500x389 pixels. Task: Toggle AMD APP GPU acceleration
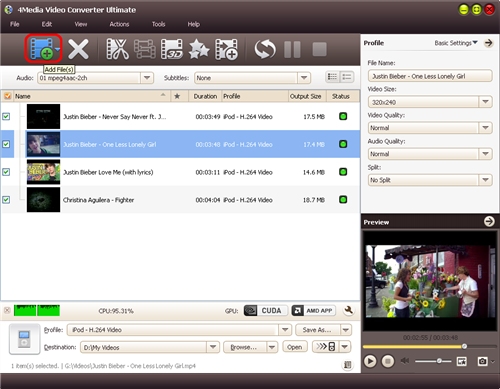313,310
